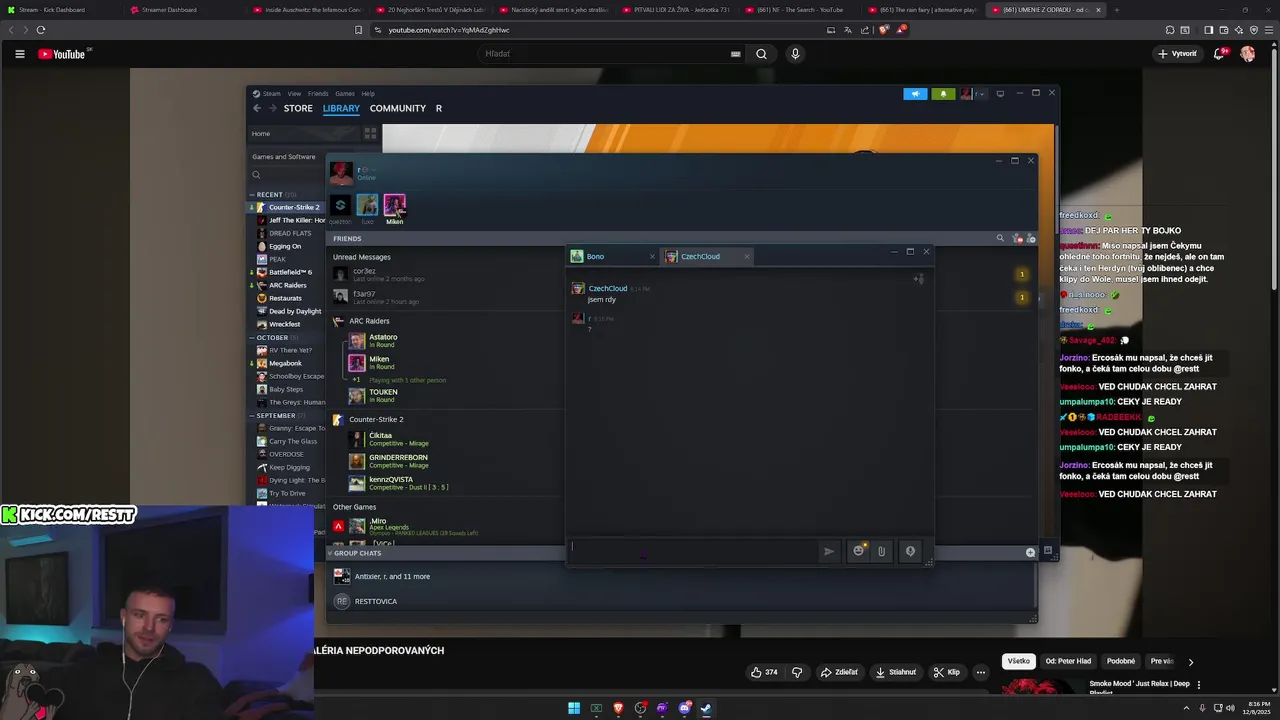The height and width of the screenshot is (720, 1280).
Task: Open Steam menu in menu bar
Action: coord(272,93)
